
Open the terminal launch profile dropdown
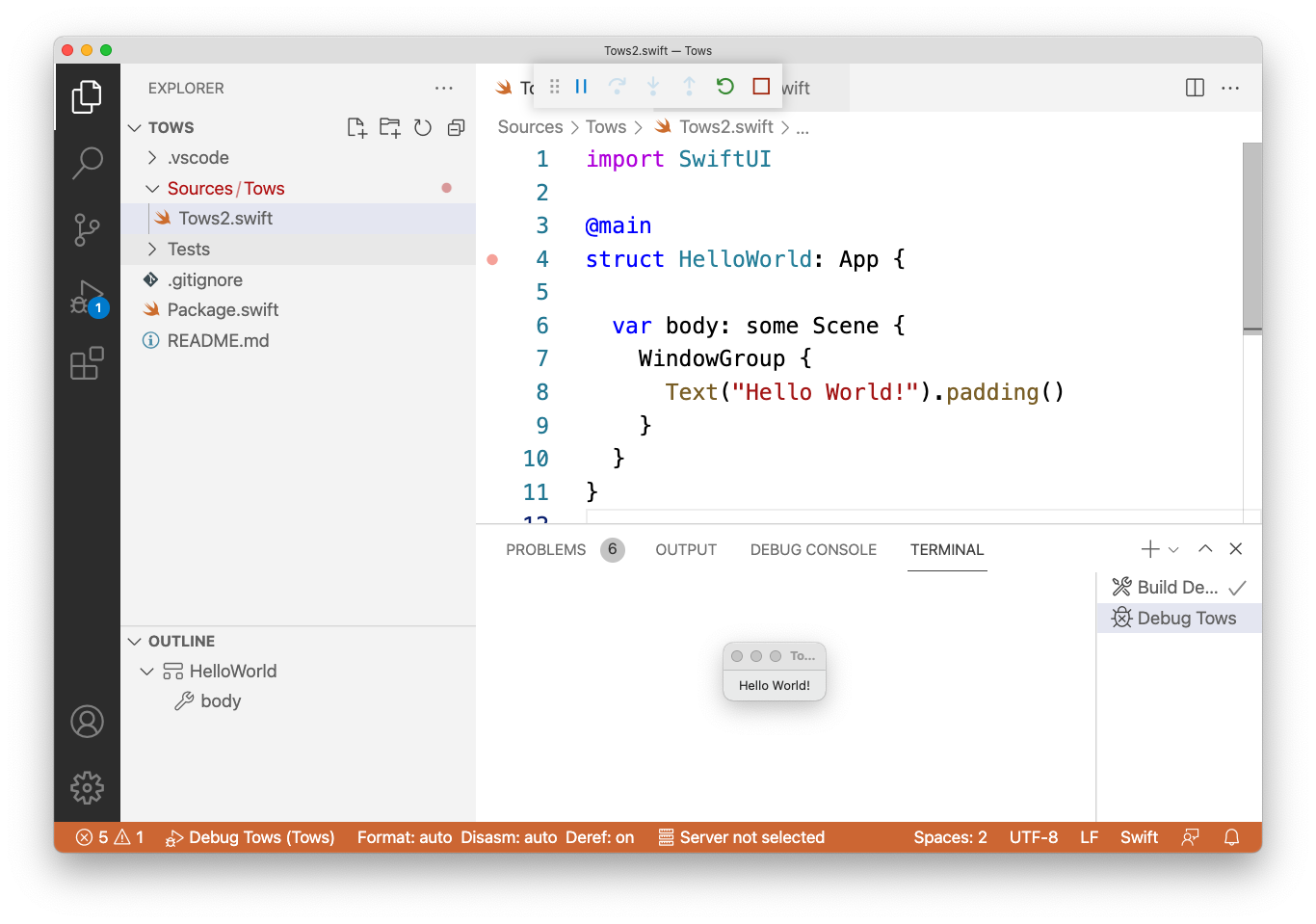pos(1173,549)
